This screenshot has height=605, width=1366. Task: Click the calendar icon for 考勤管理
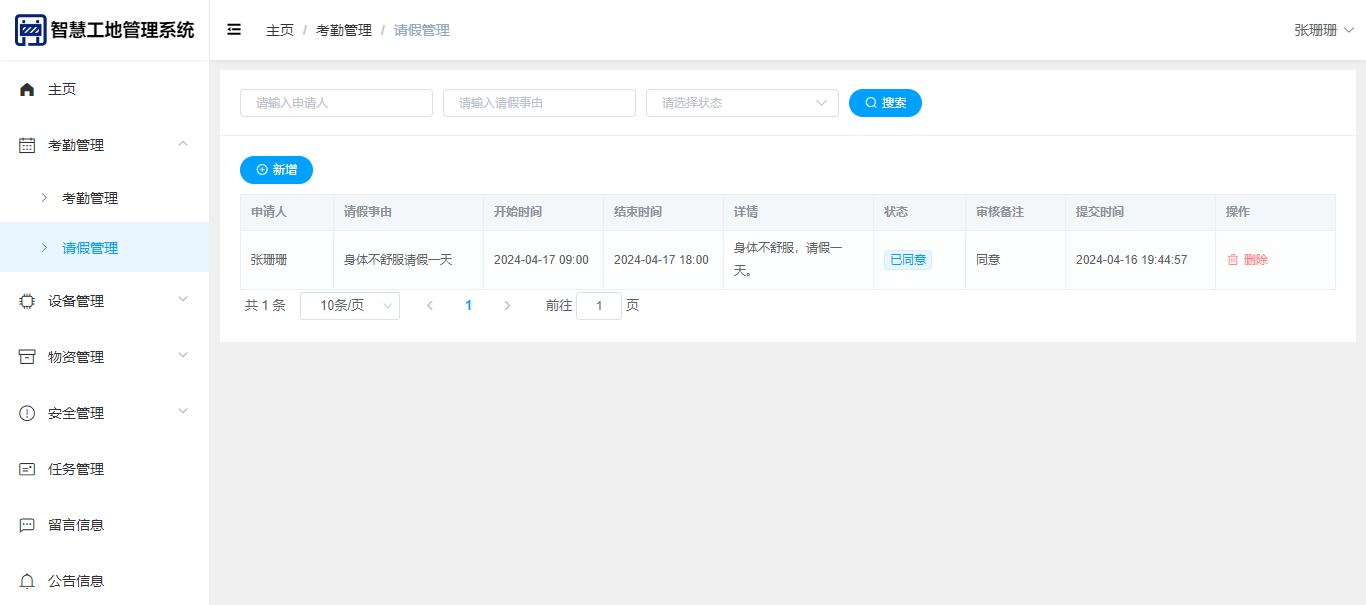click(x=27, y=146)
